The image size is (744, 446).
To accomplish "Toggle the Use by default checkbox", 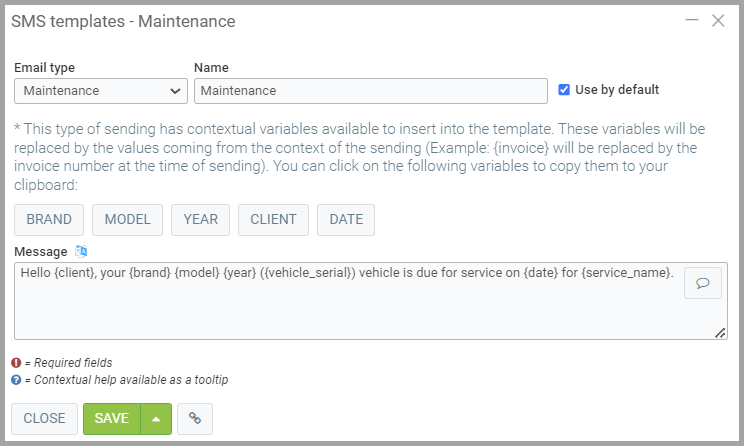I will pyautogui.click(x=564, y=89).
